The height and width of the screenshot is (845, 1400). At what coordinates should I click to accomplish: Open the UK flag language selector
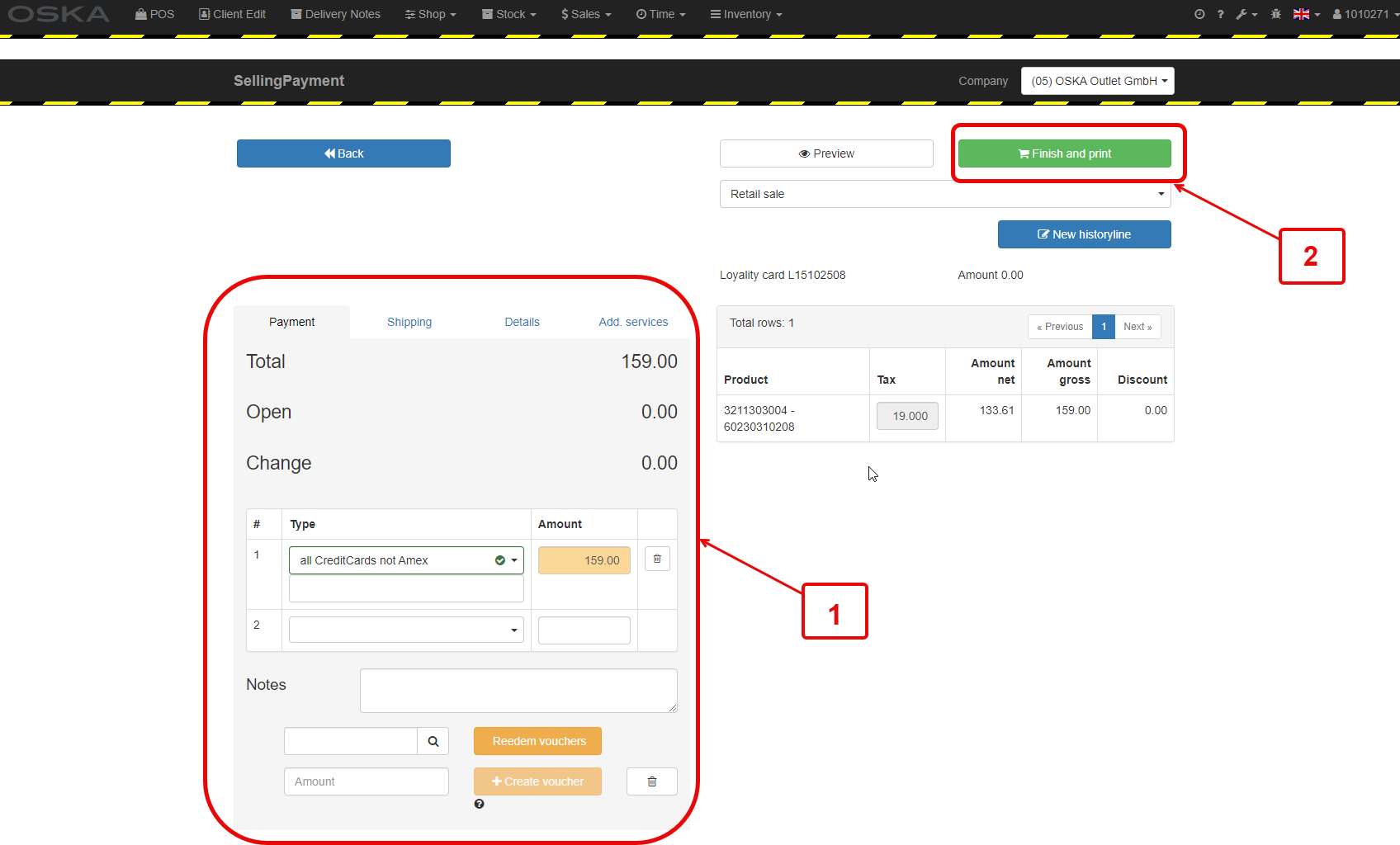(1307, 14)
